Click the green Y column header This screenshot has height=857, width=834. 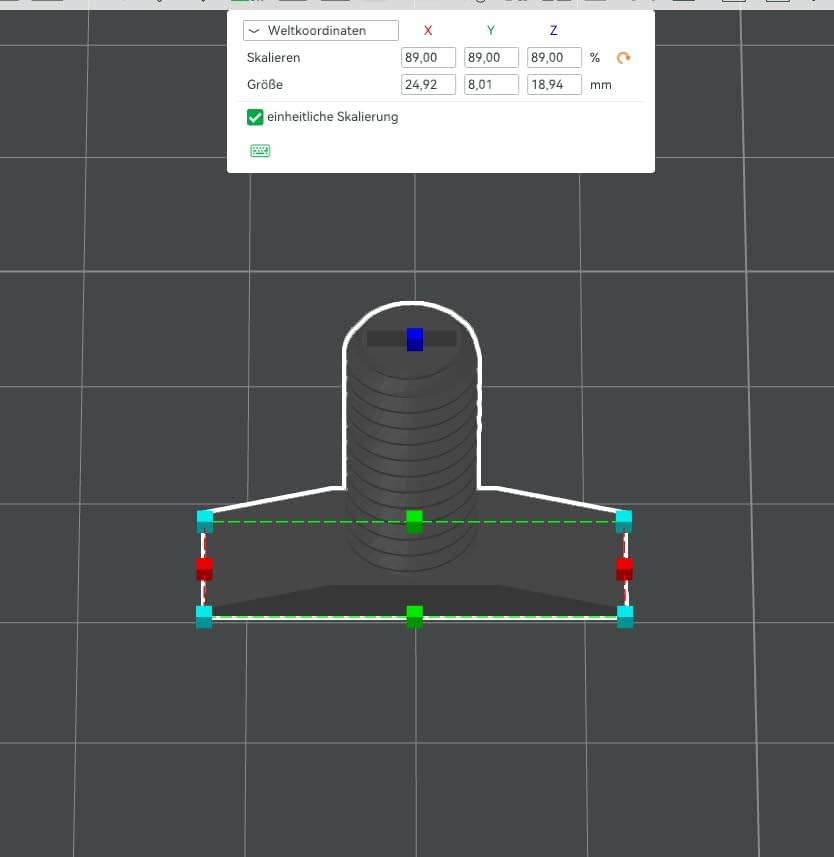(x=491, y=31)
